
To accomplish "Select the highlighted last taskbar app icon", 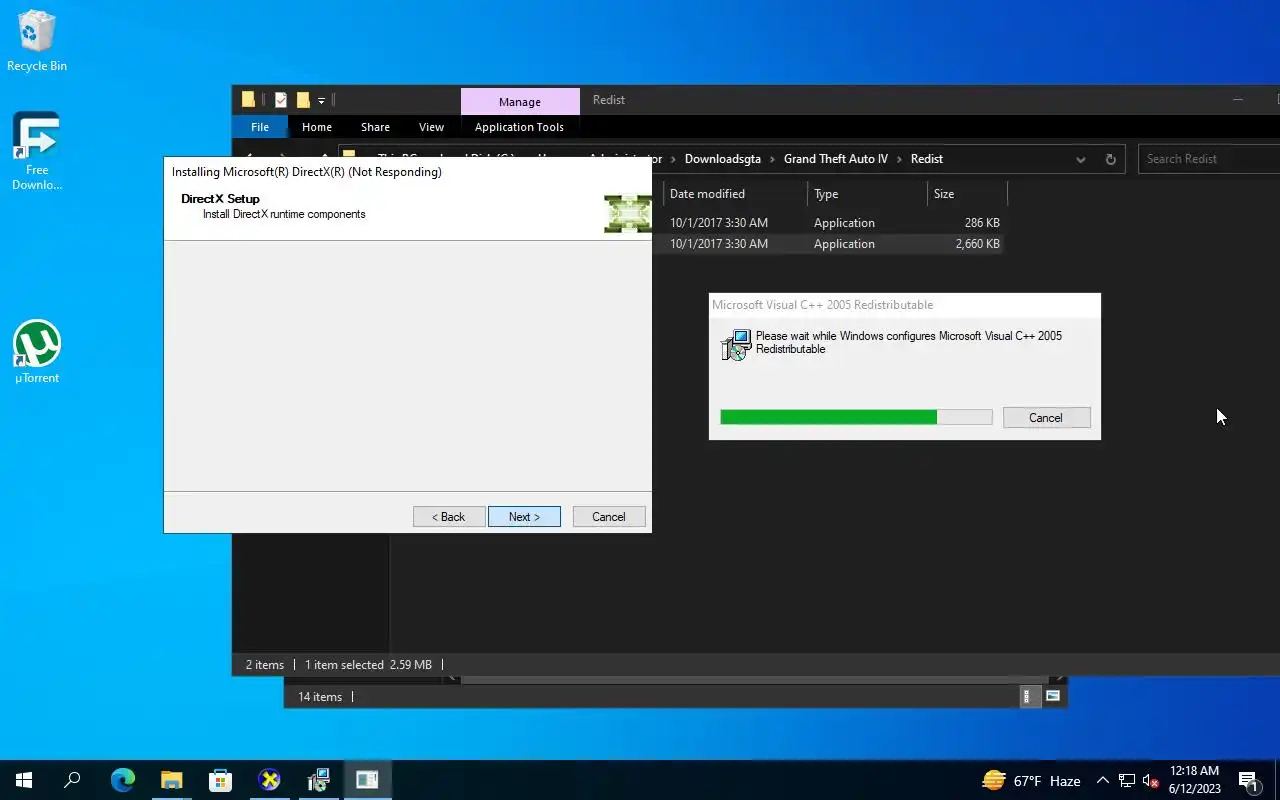I will pyautogui.click(x=367, y=780).
